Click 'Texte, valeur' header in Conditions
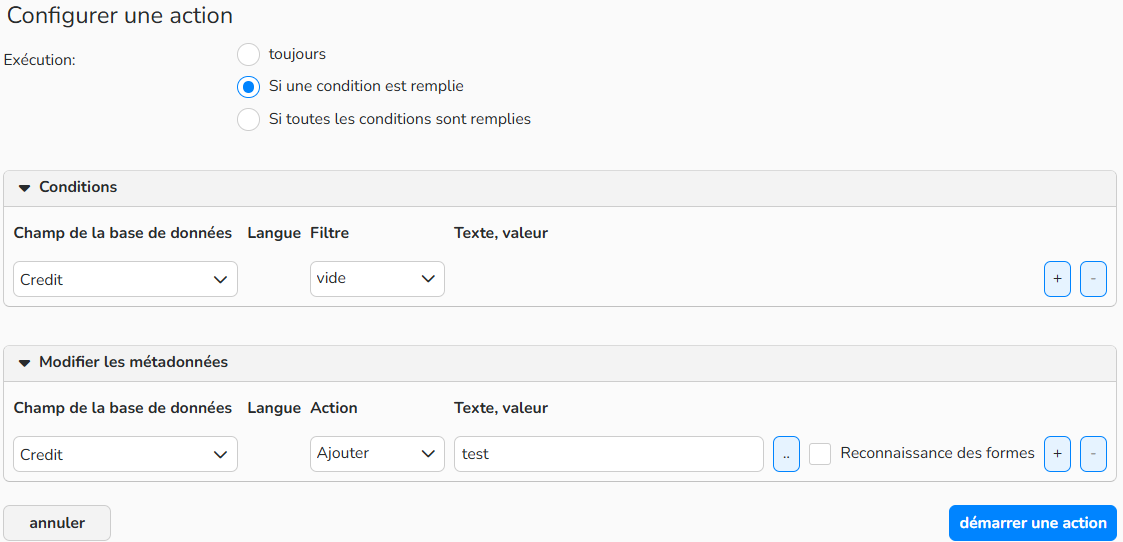The width and height of the screenshot is (1123, 542). pyautogui.click(x=501, y=233)
